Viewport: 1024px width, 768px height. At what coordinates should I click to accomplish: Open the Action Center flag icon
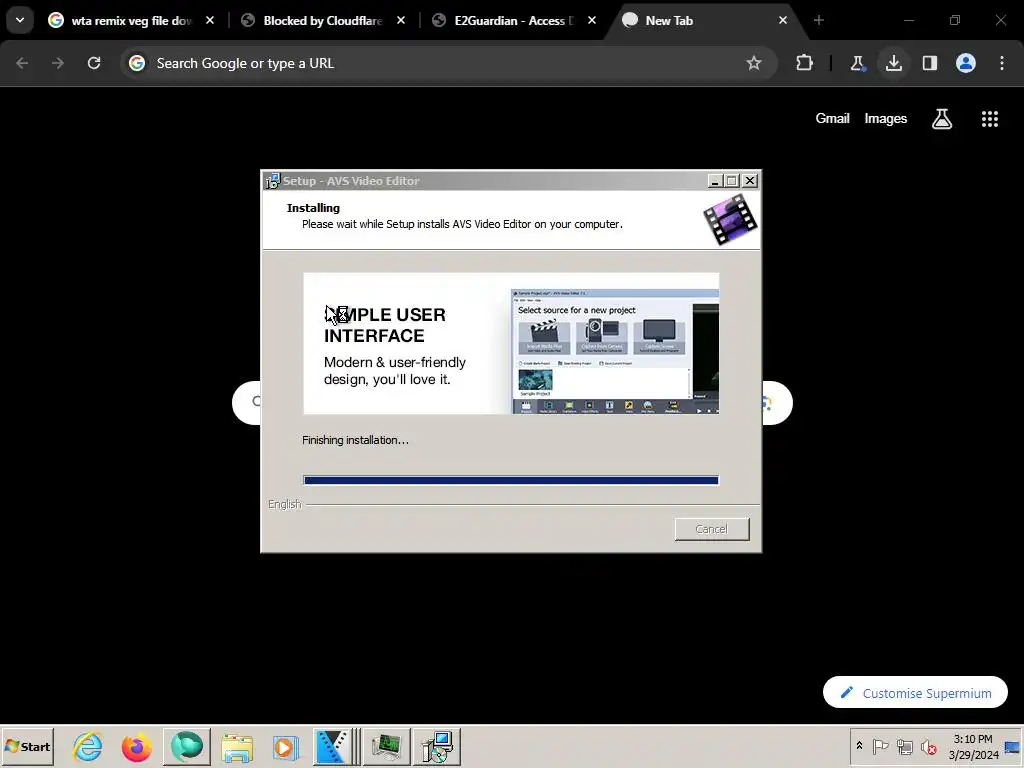click(x=880, y=746)
